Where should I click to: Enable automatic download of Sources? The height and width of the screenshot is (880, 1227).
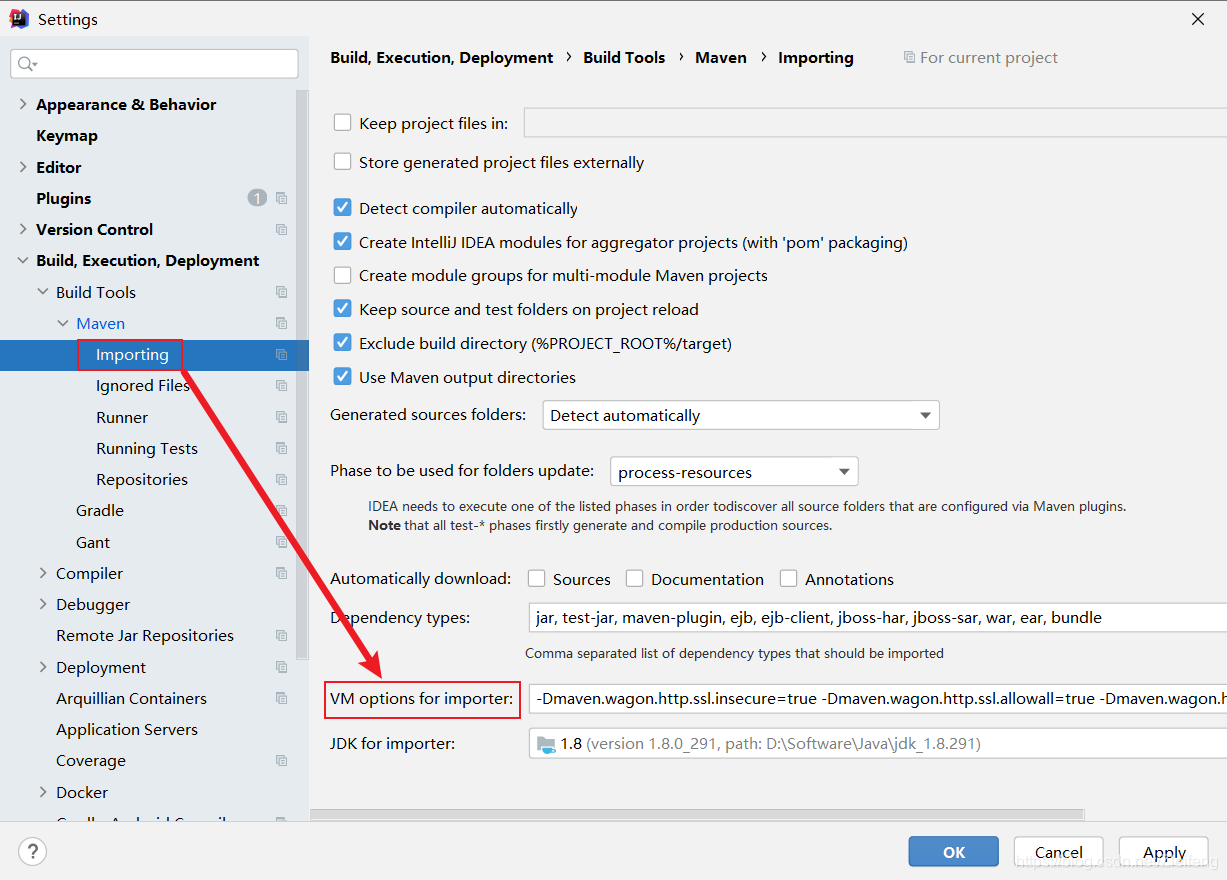click(x=537, y=579)
